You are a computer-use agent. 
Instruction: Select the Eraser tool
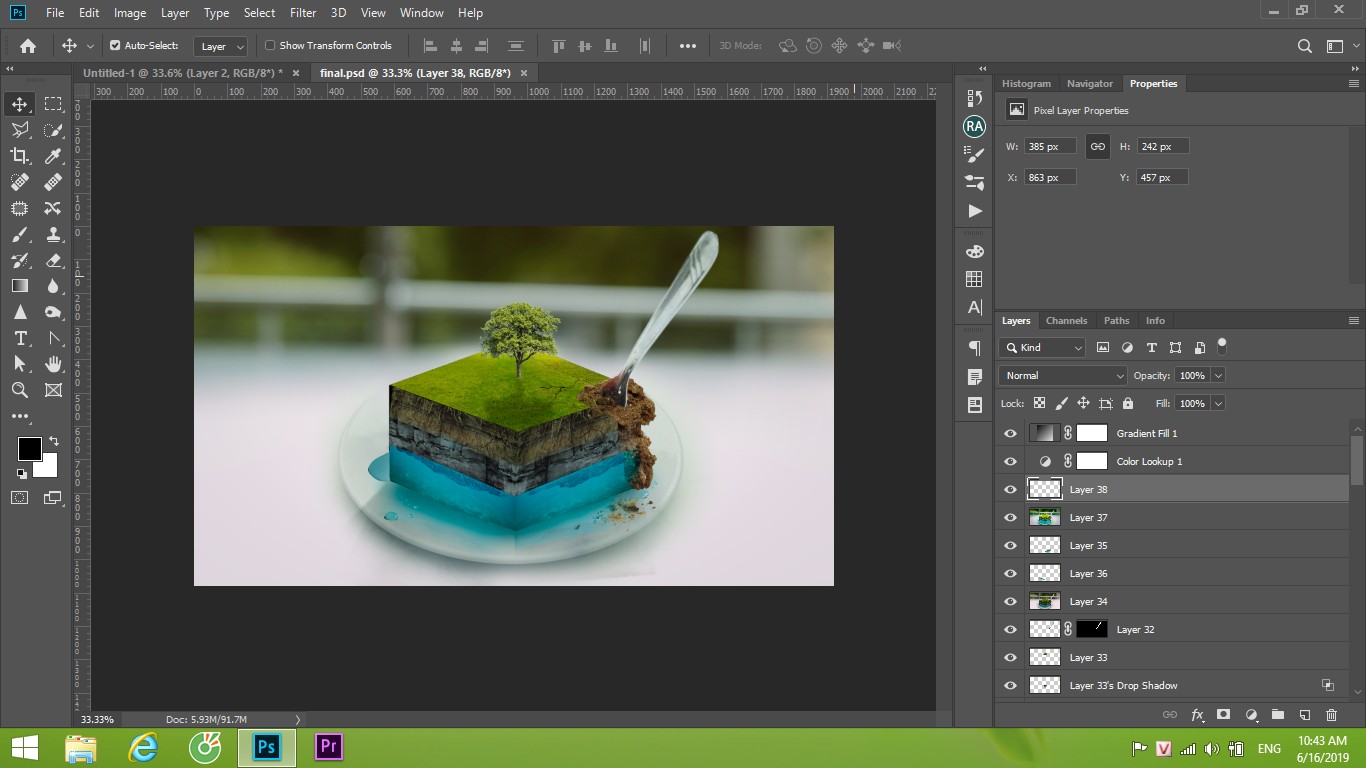(53, 260)
